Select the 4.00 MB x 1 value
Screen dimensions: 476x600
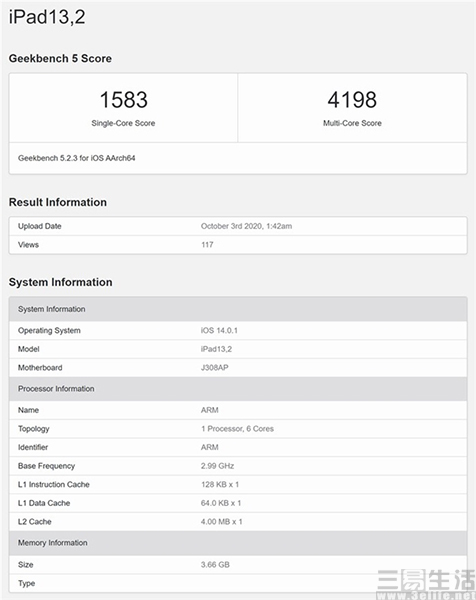click(x=222, y=522)
